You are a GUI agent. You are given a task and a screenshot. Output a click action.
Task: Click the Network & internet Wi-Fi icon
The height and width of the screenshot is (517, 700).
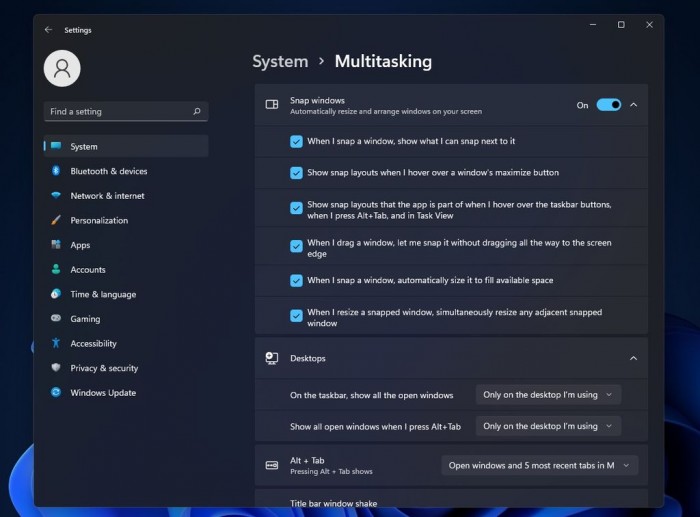pos(56,196)
